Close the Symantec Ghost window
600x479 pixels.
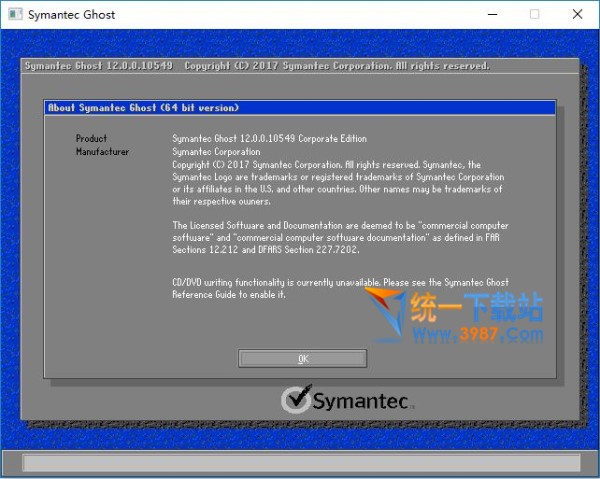(577, 15)
